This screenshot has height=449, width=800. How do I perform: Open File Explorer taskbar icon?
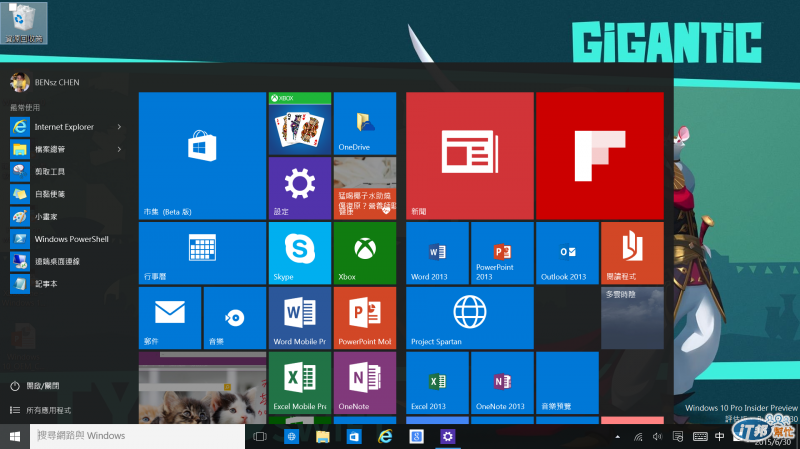[x=322, y=437]
